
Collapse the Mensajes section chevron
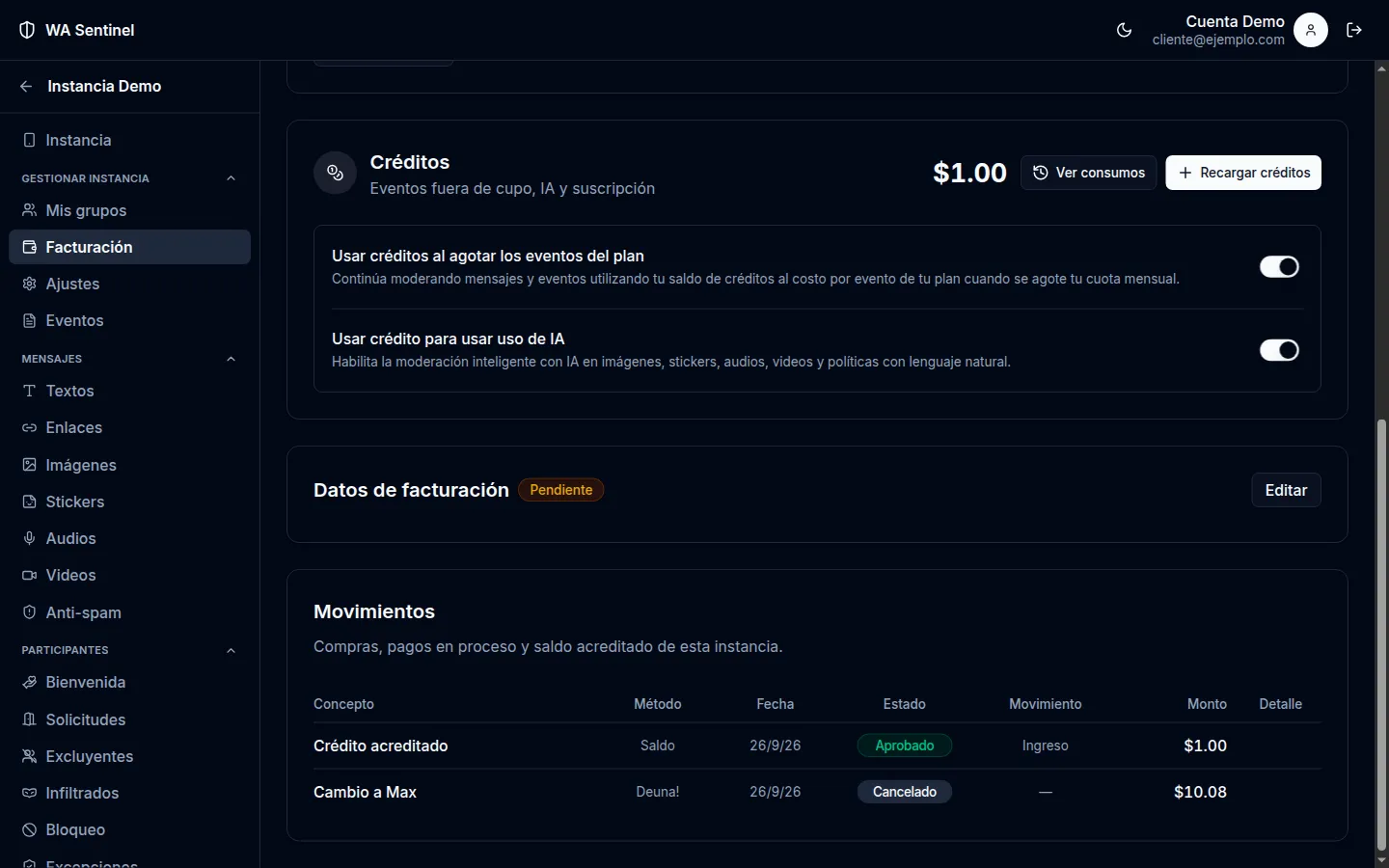point(231,359)
